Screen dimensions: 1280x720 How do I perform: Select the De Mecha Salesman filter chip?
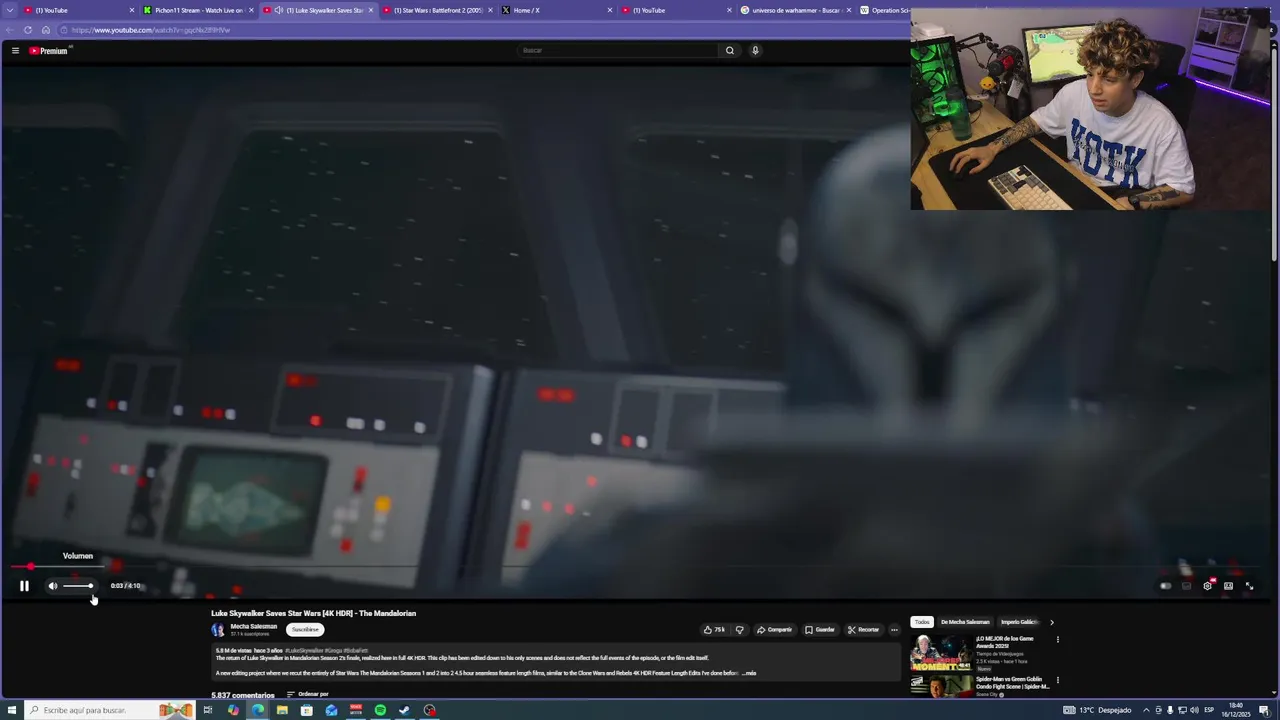[965, 622]
